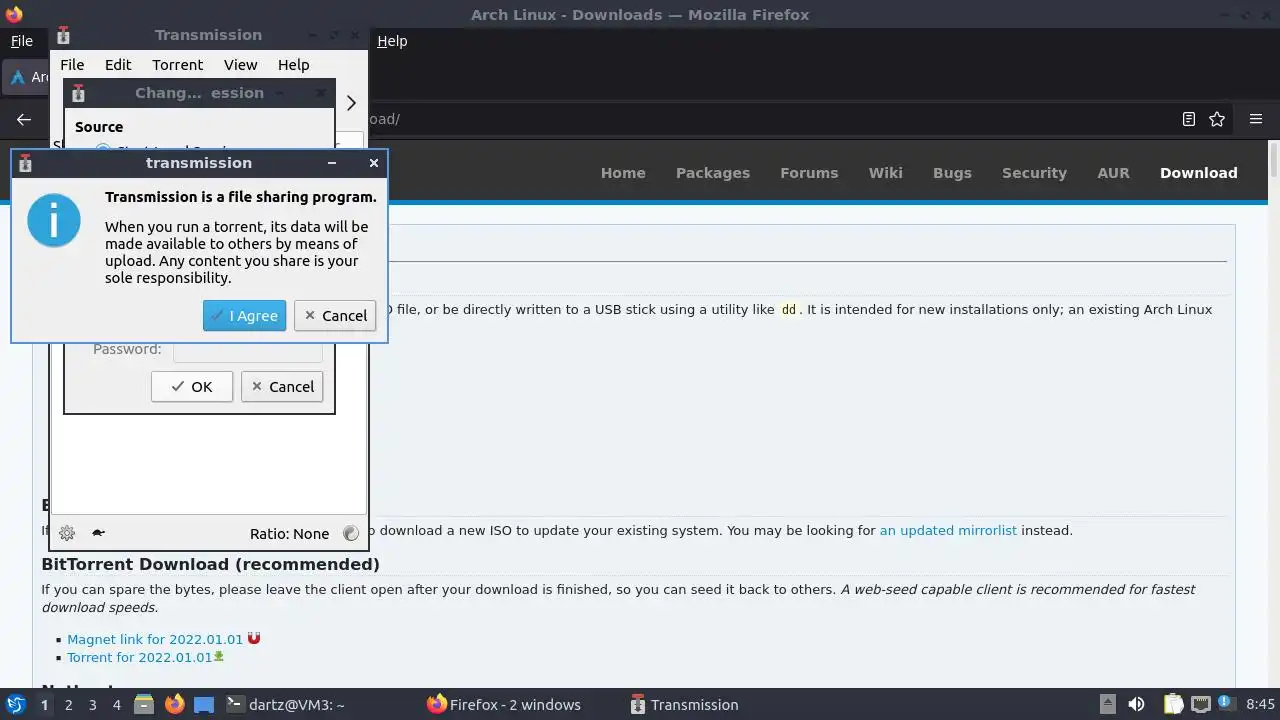Screen dimensions: 1280x720
Task: Click transmission dialog title bar app icon
Action: tap(25, 163)
